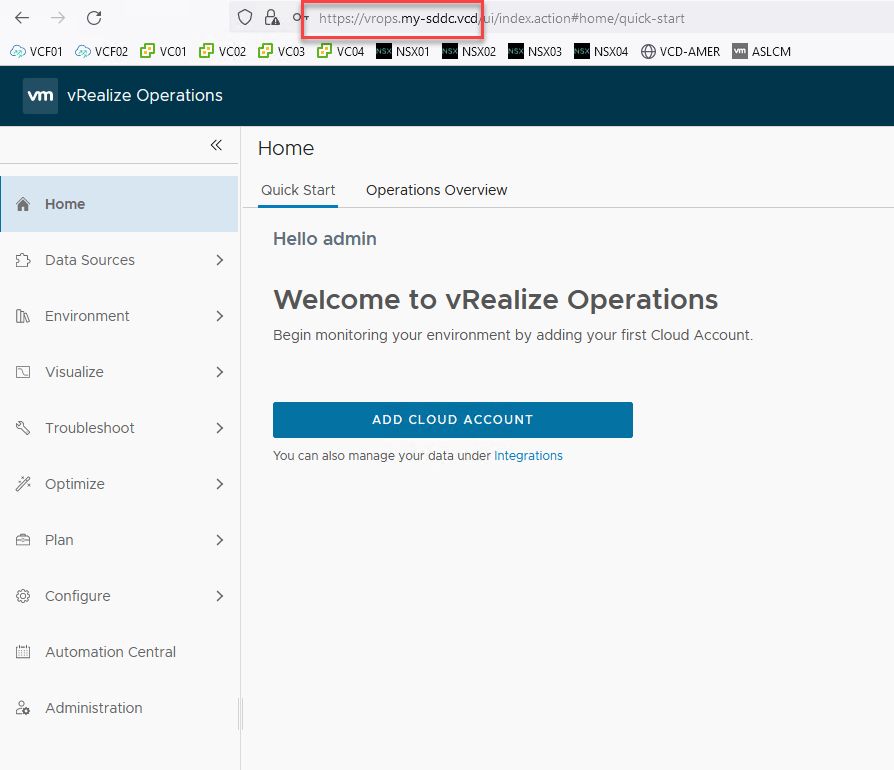
Task: Switch to the Operations Overview tab
Action: click(436, 190)
